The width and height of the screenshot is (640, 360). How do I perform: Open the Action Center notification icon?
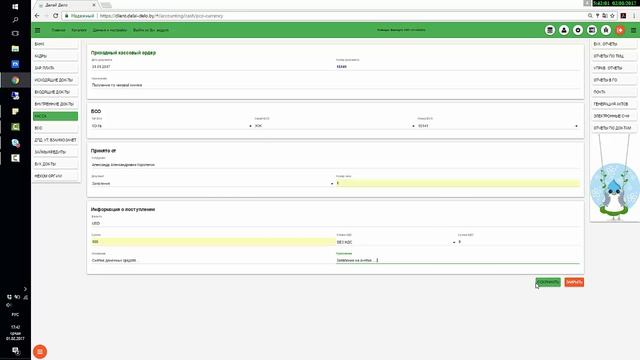coord(15,351)
